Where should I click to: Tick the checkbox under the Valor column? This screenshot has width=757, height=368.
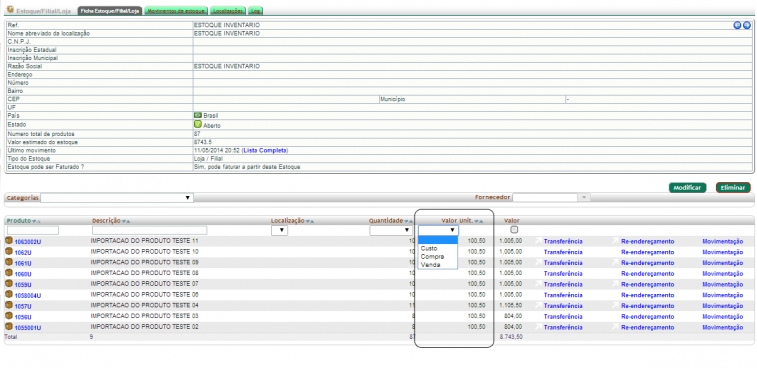(514, 230)
